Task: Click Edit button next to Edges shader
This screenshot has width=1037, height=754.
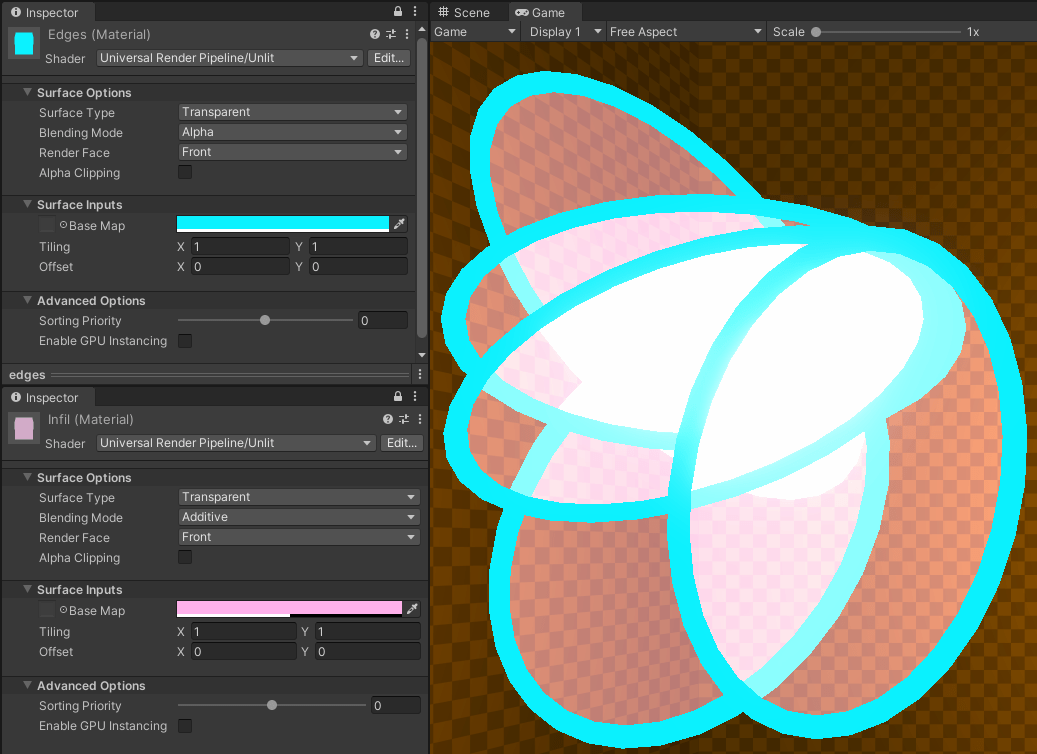Action: 389,58
